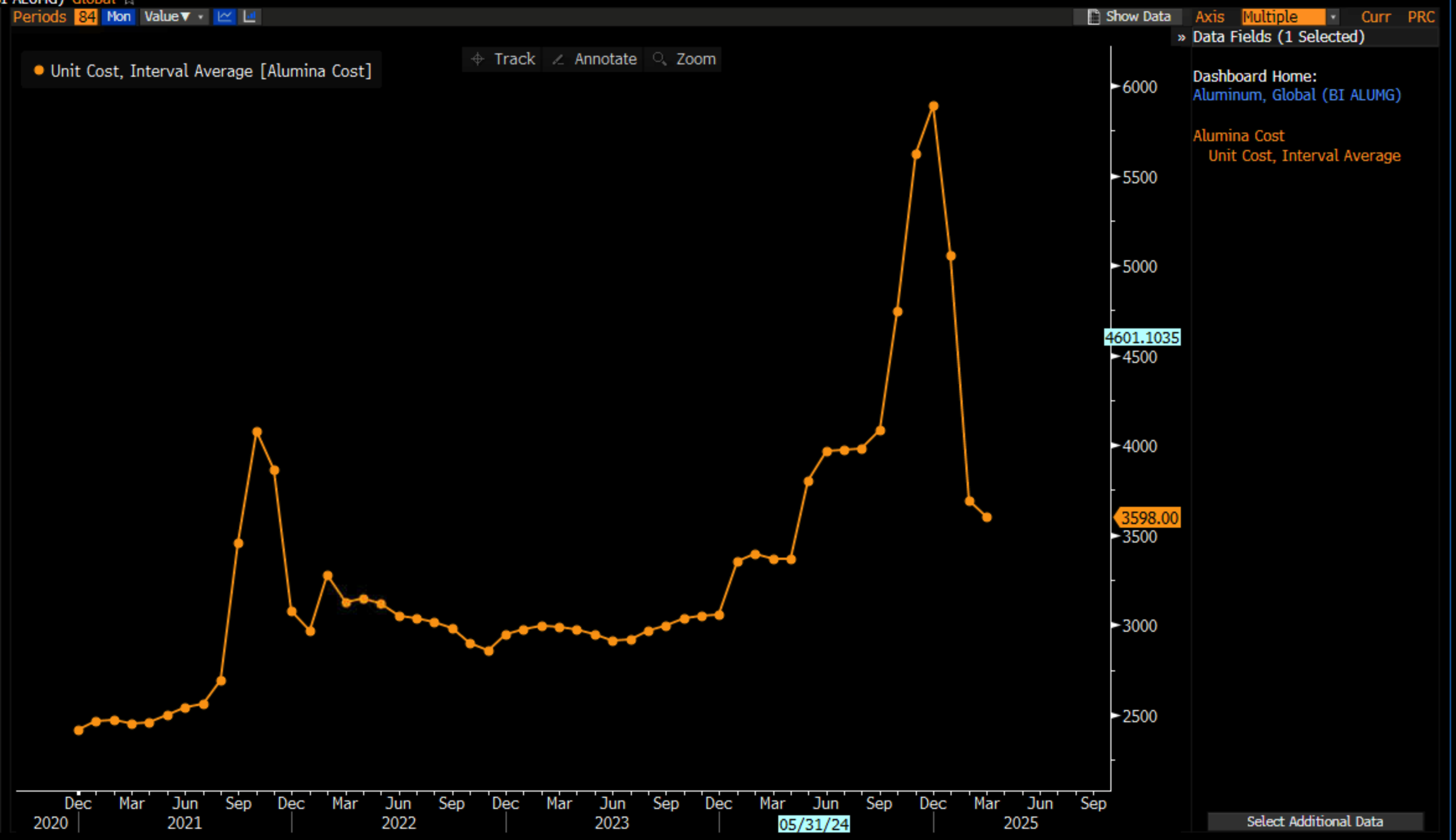Open the Value dropdown
The image size is (1456, 840).
173,17
